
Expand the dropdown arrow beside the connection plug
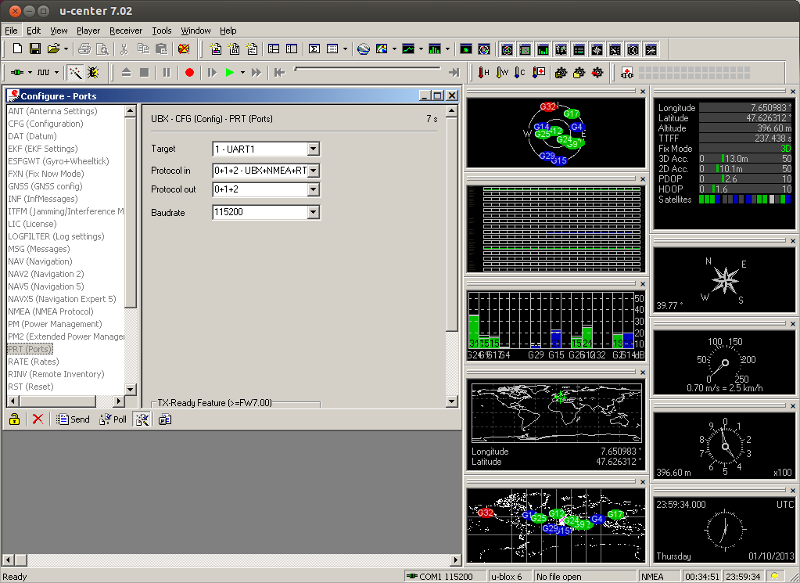(x=30, y=72)
